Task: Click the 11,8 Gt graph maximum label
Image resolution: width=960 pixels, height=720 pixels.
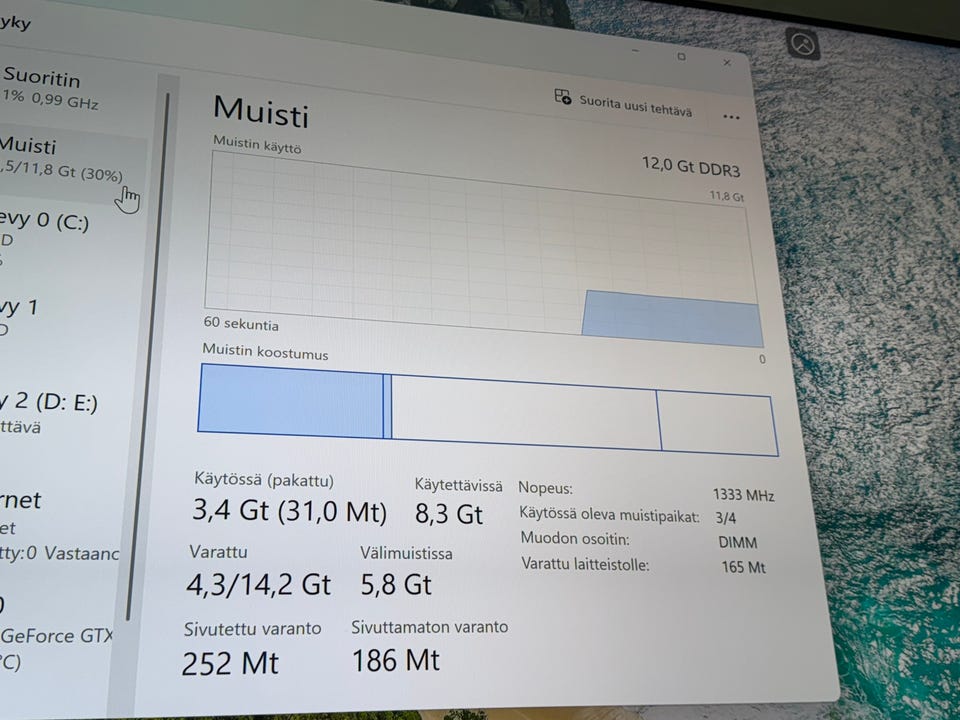Action: 727,196
